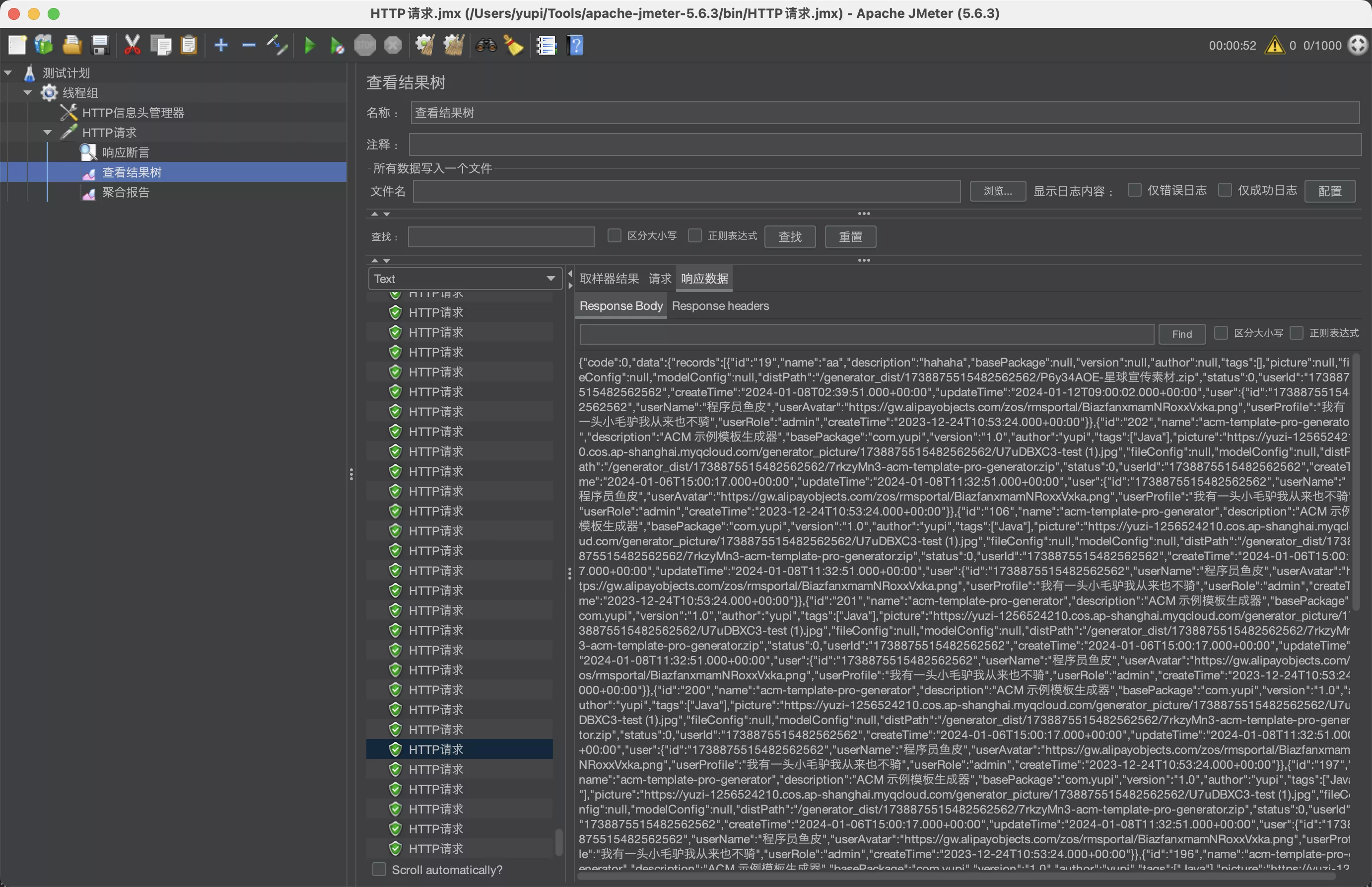Open Search with binoculars icon

coord(486,44)
